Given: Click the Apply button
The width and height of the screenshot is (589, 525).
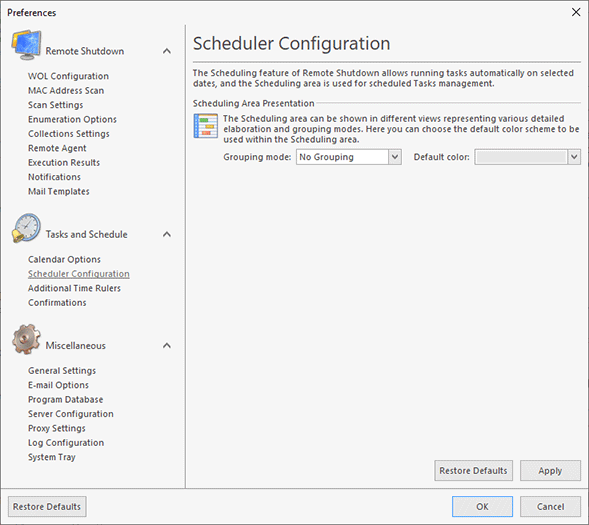Looking at the screenshot, I should tap(550, 471).
